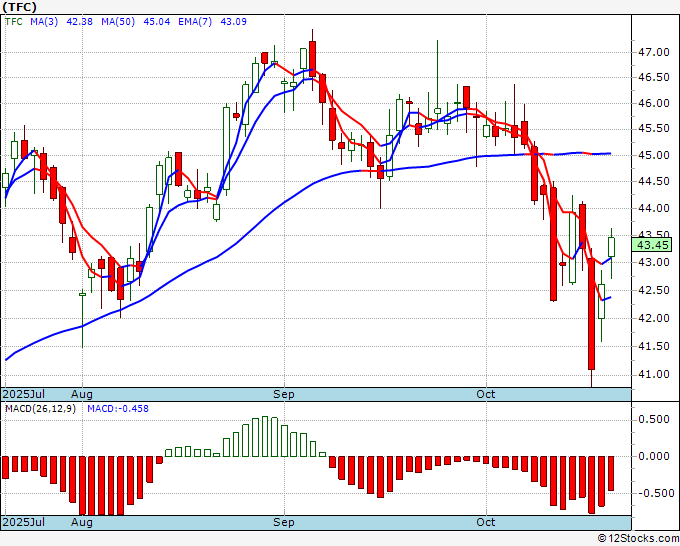Click the tallest green MACD histogram bar
Screen dimensions: 680x546
(265, 436)
